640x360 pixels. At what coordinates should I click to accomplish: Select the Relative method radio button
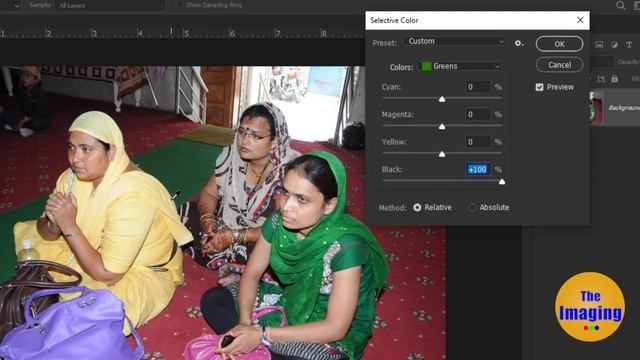(x=417, y=207)
